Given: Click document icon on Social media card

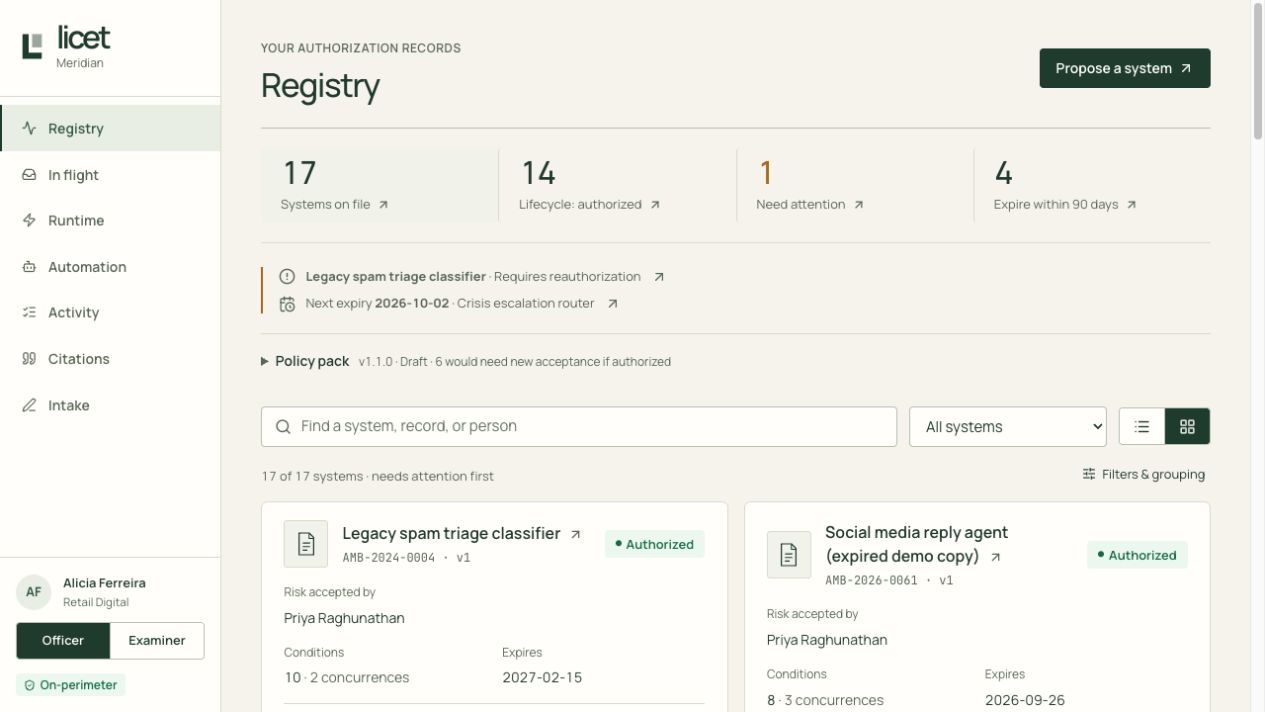Looking at the screenshot, I should pos(789,555).
